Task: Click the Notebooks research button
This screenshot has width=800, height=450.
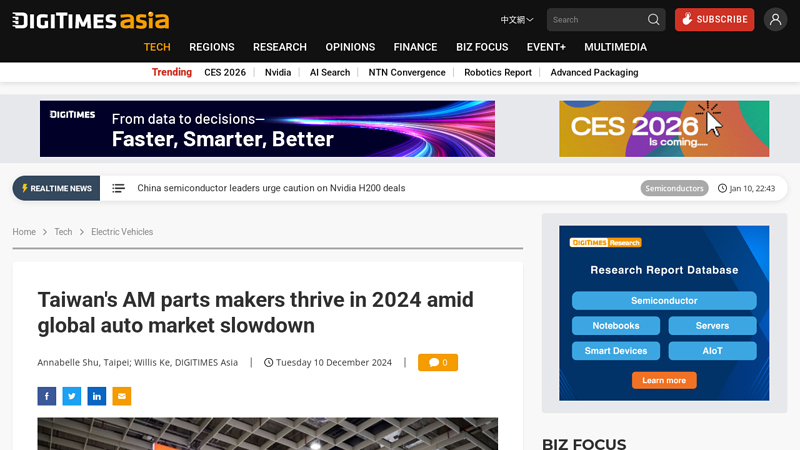Action: (616, 326)
